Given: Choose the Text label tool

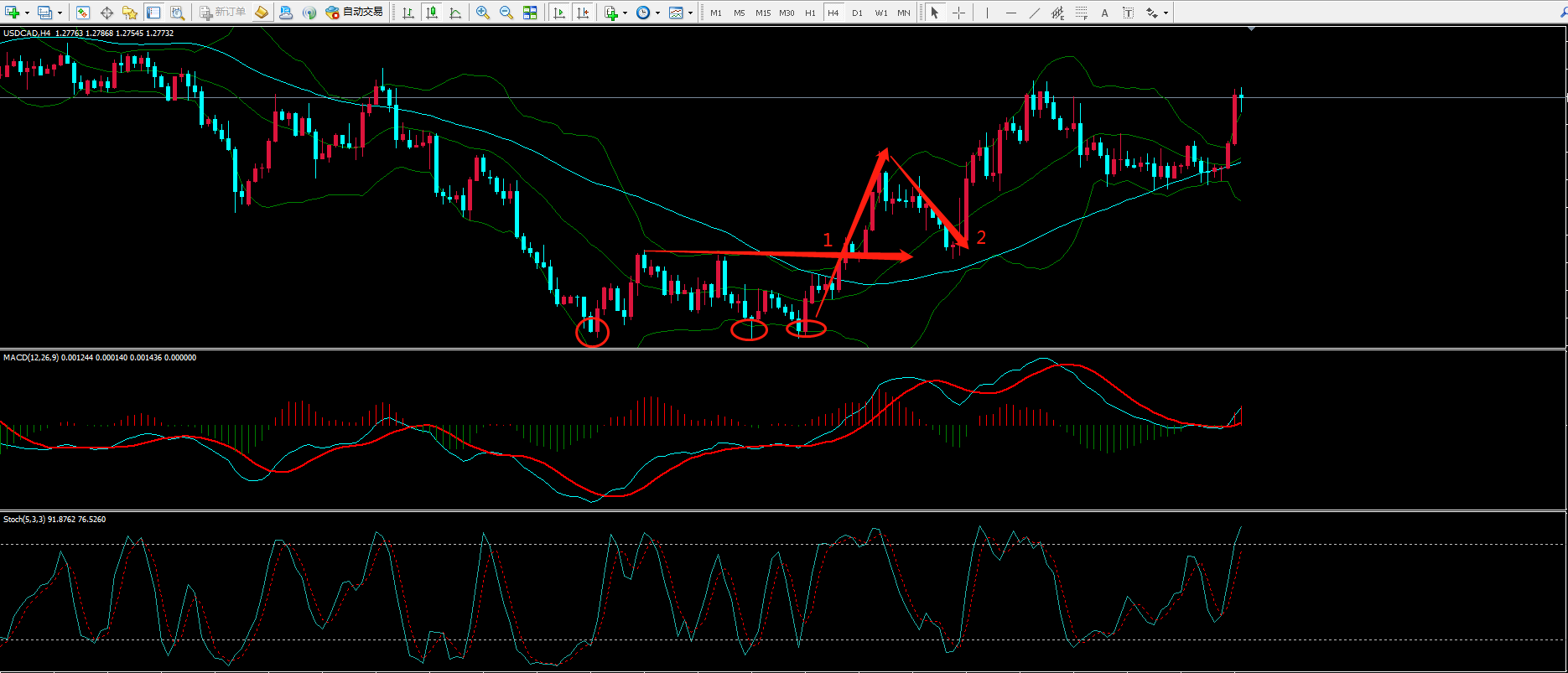Looking at the screenshot, I should pos(1104,13).
